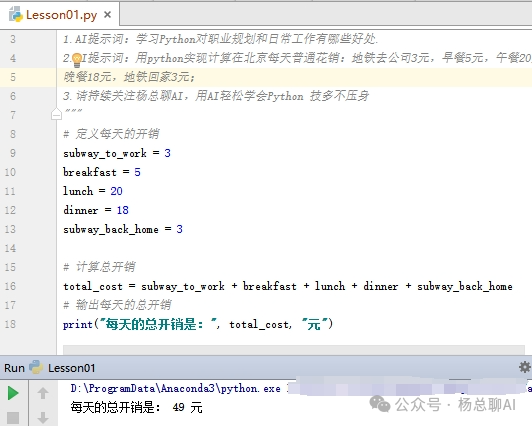The width and height of the screenshot is (532, 426).
Task: Click 'subway_to_work = 3' code line
Action: (x=117, y=153)
